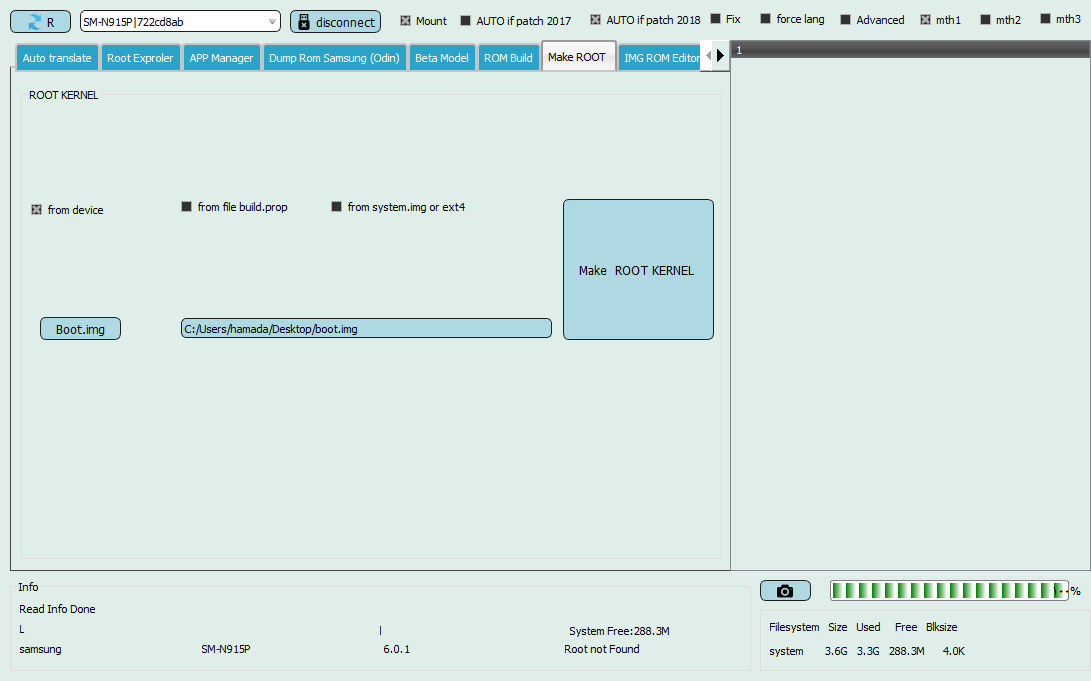Click the Read Info Done status text
The width and height of the screenshot is (1091, 681).
(57, 609)
